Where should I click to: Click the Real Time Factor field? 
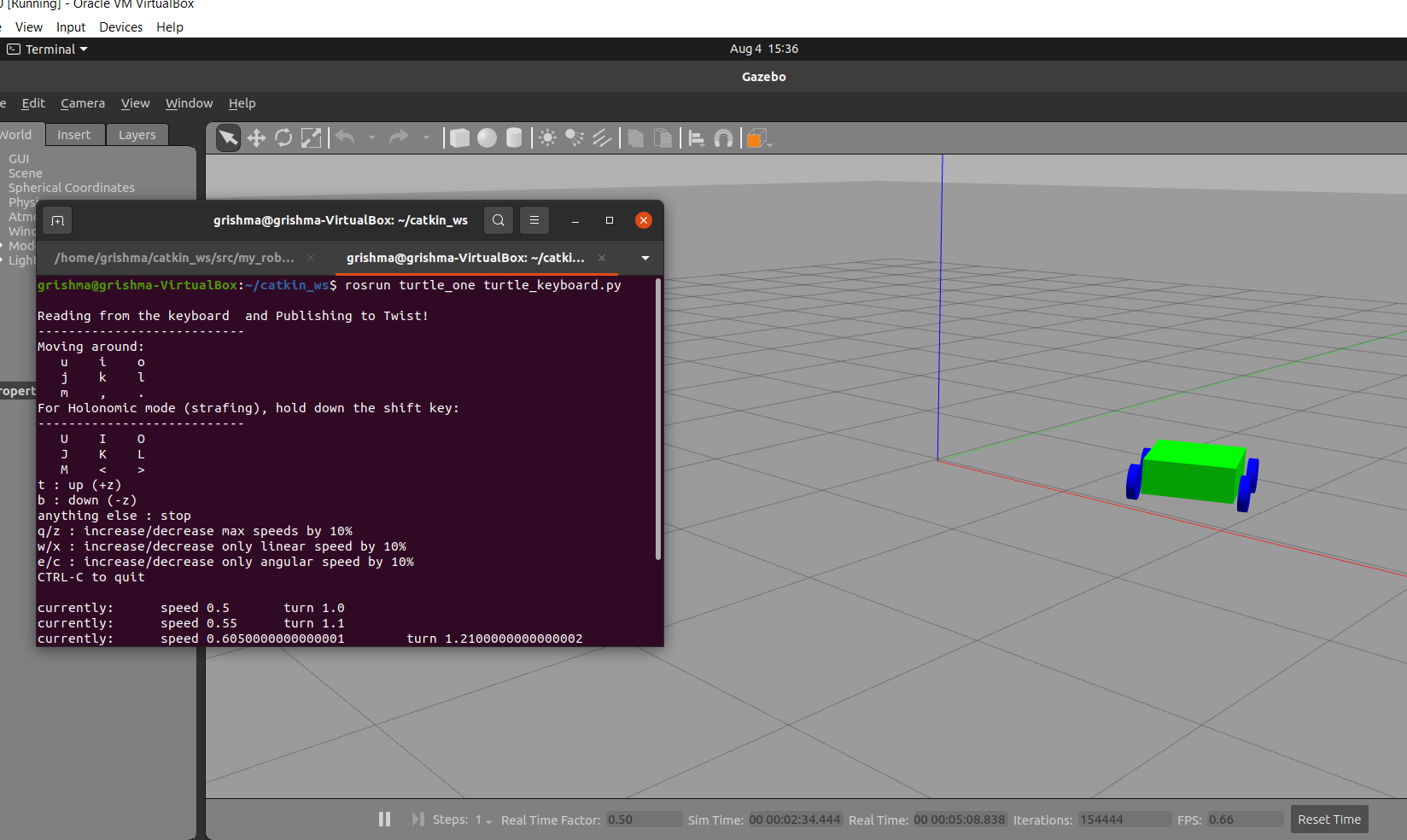click(644, 820)
